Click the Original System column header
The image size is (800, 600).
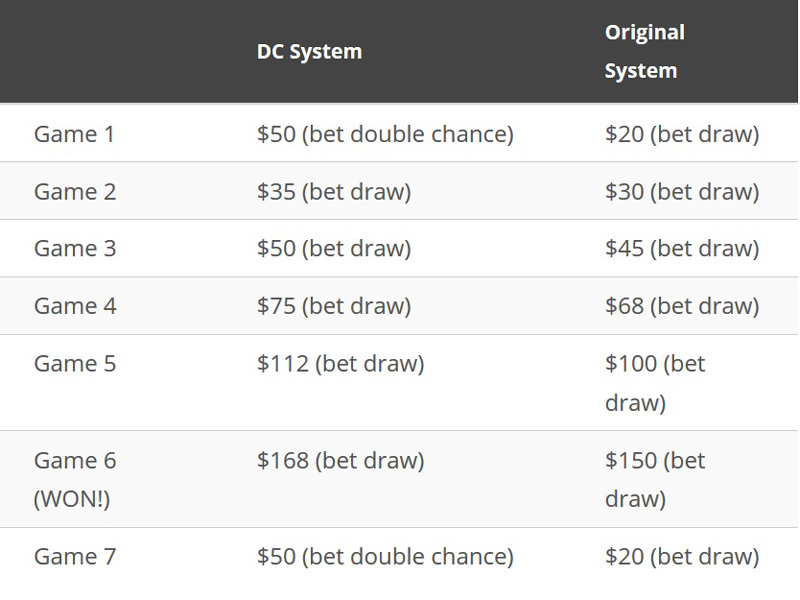[x=645, y=51]
